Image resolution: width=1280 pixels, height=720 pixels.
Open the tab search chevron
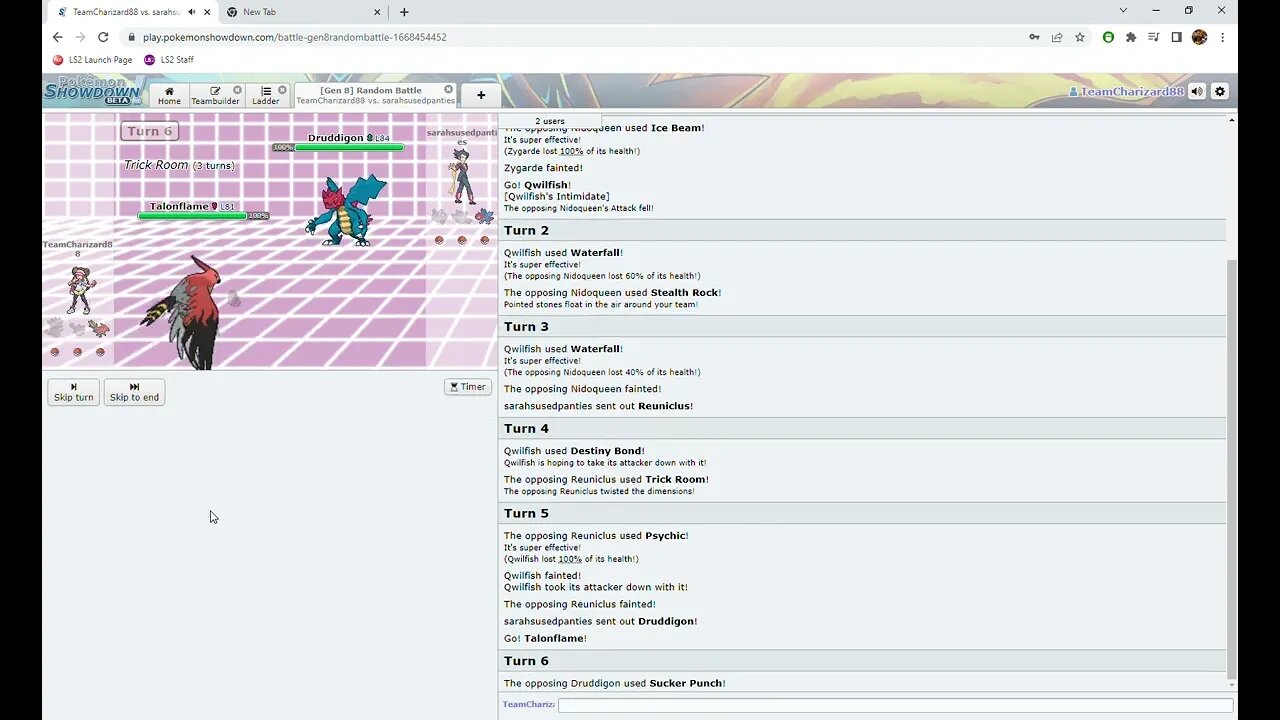click(1123, 11)
